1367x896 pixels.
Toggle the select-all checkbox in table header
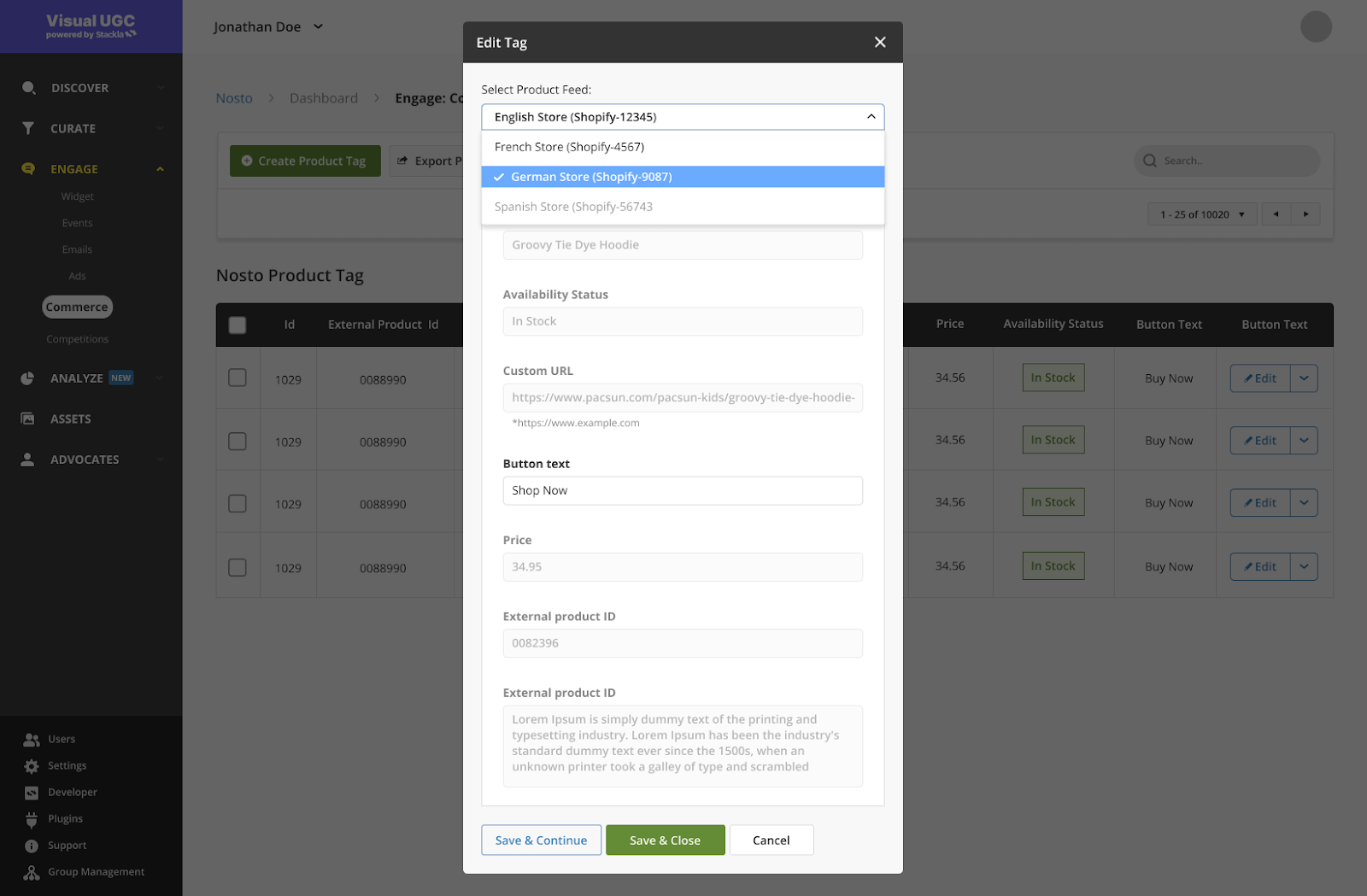pyautogui.click(x=238, y=325)
